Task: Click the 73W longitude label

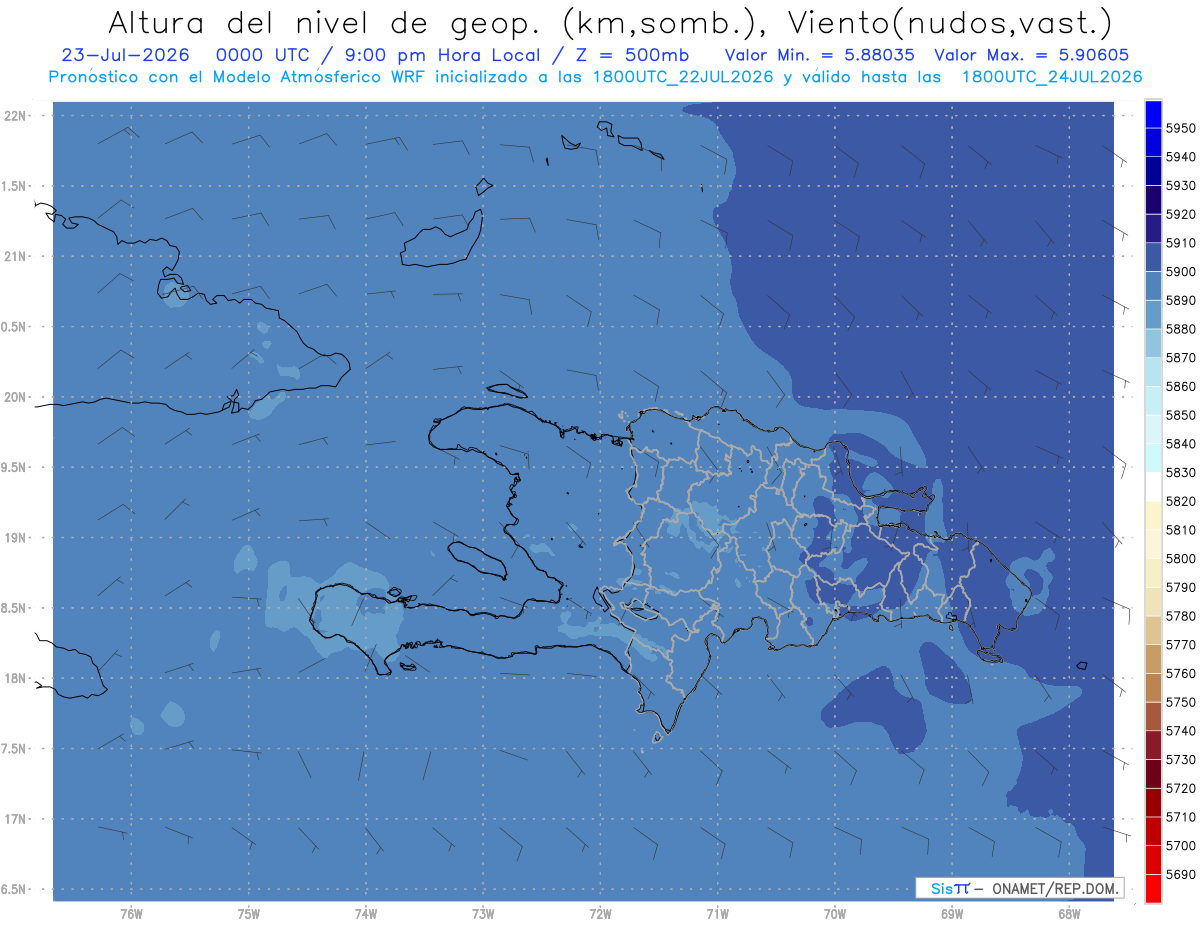Action: pos(483,913)
